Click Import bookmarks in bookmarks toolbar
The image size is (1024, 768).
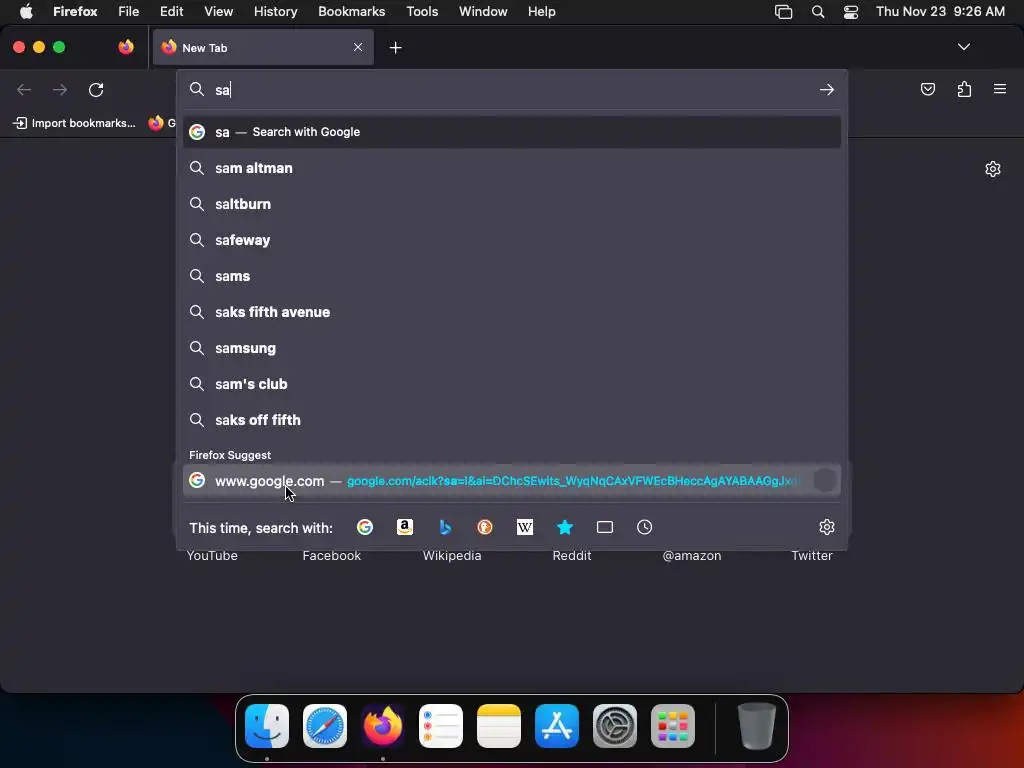coord(74,123)
